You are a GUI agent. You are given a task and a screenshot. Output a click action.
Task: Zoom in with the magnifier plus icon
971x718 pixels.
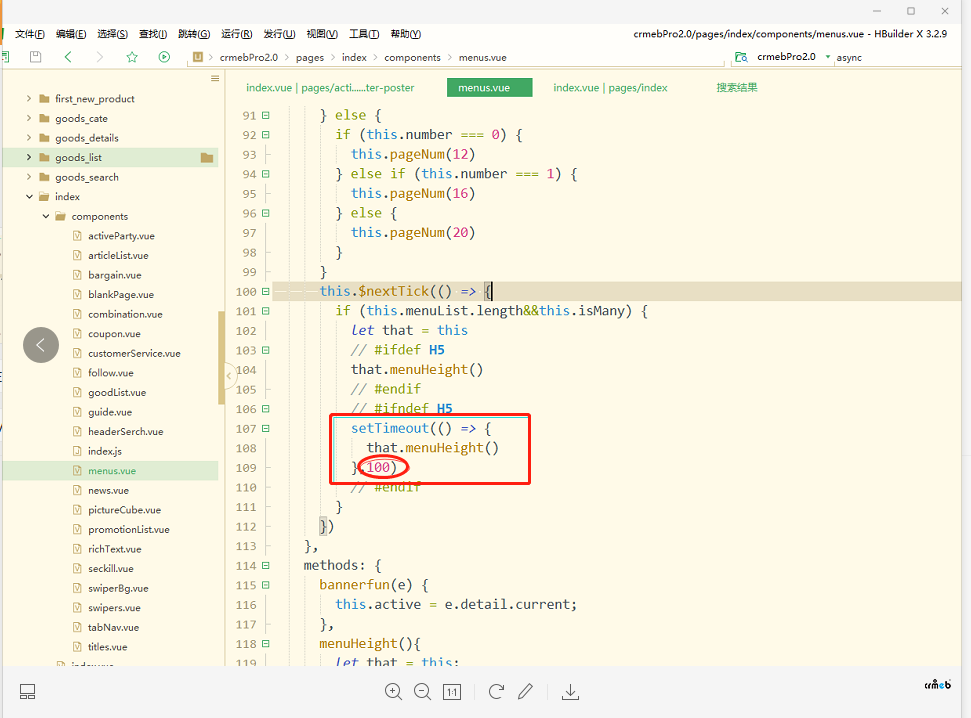click(x=393, y=691)
